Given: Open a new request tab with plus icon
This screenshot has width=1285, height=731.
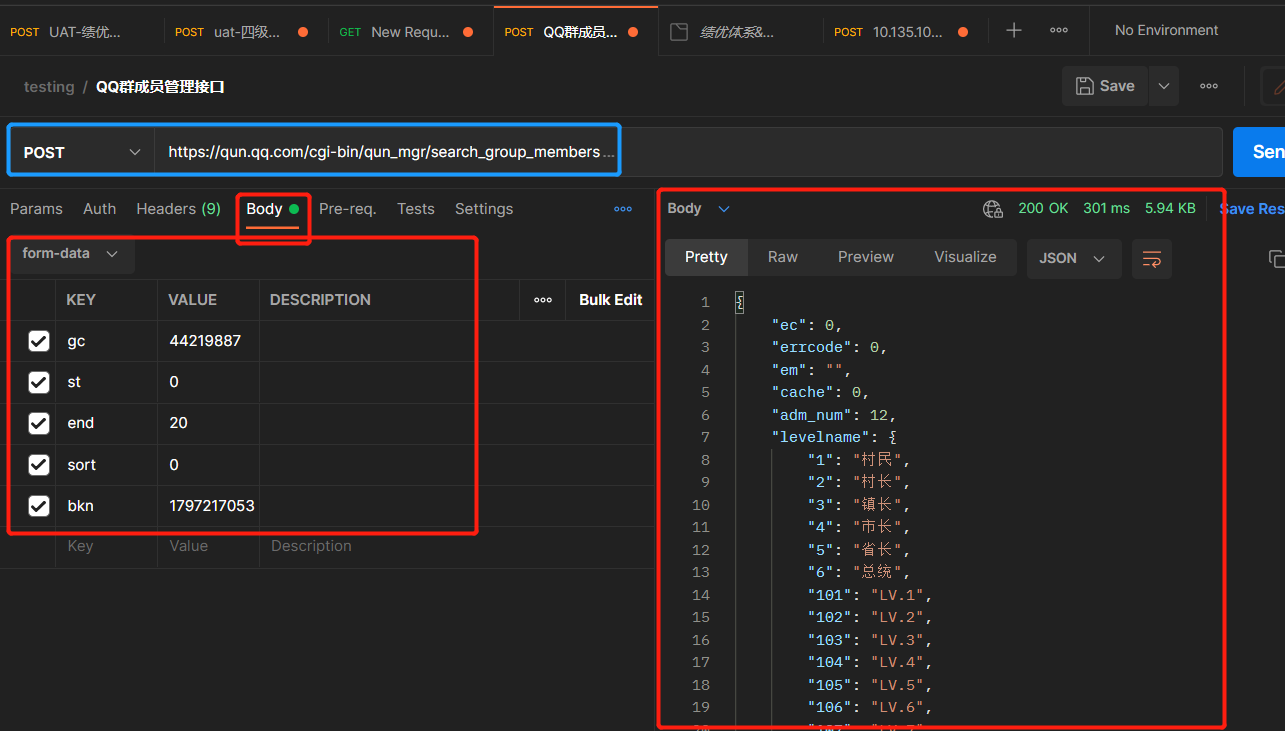Looking at the screenshot, I should (1013, 31).
